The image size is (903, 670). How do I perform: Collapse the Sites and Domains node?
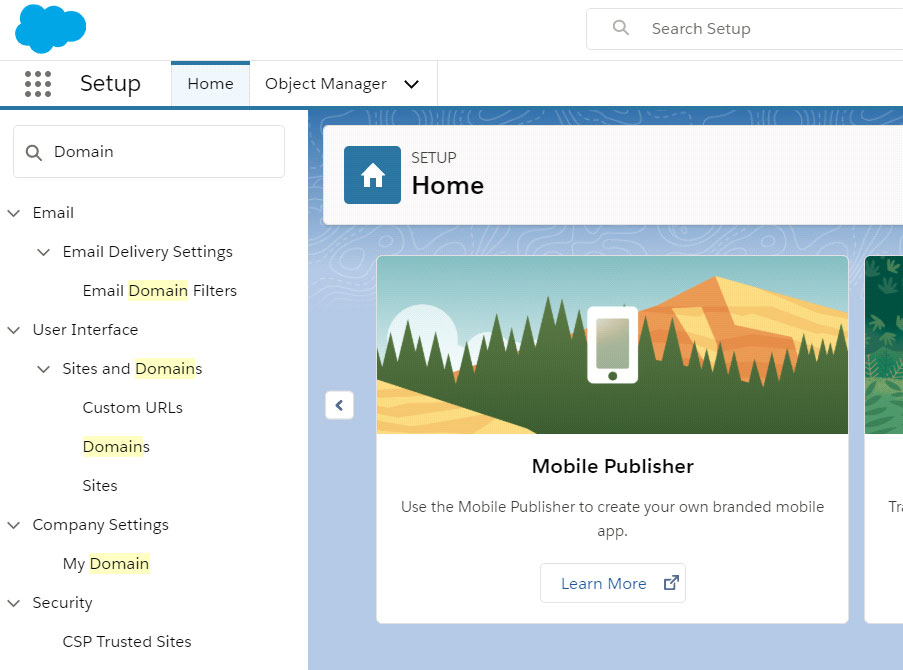pos(44,369)
